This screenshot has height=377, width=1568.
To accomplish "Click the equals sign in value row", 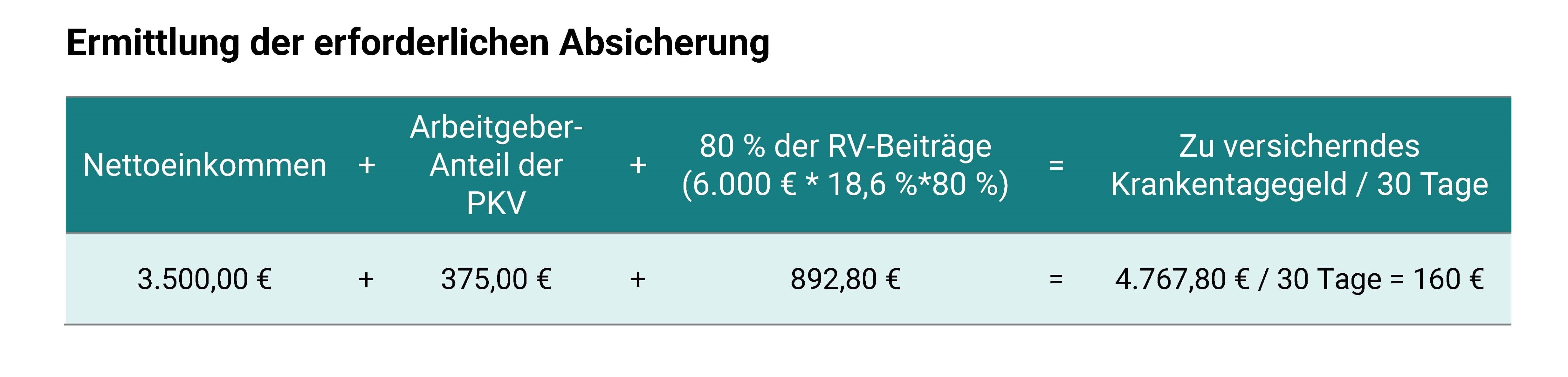I will [x=1056, y=279].
